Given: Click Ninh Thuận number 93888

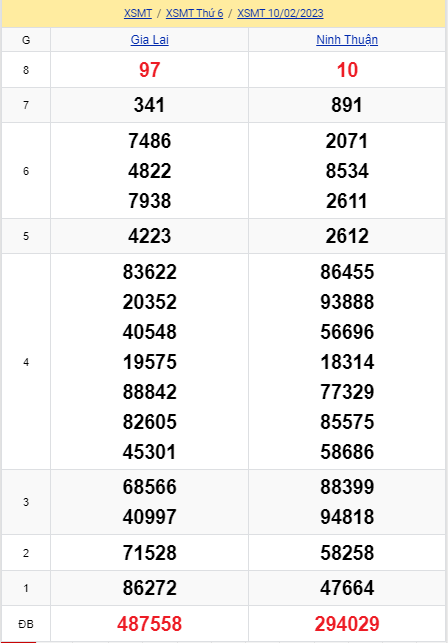Looking at the screenshot, I should tap(347, 302).
